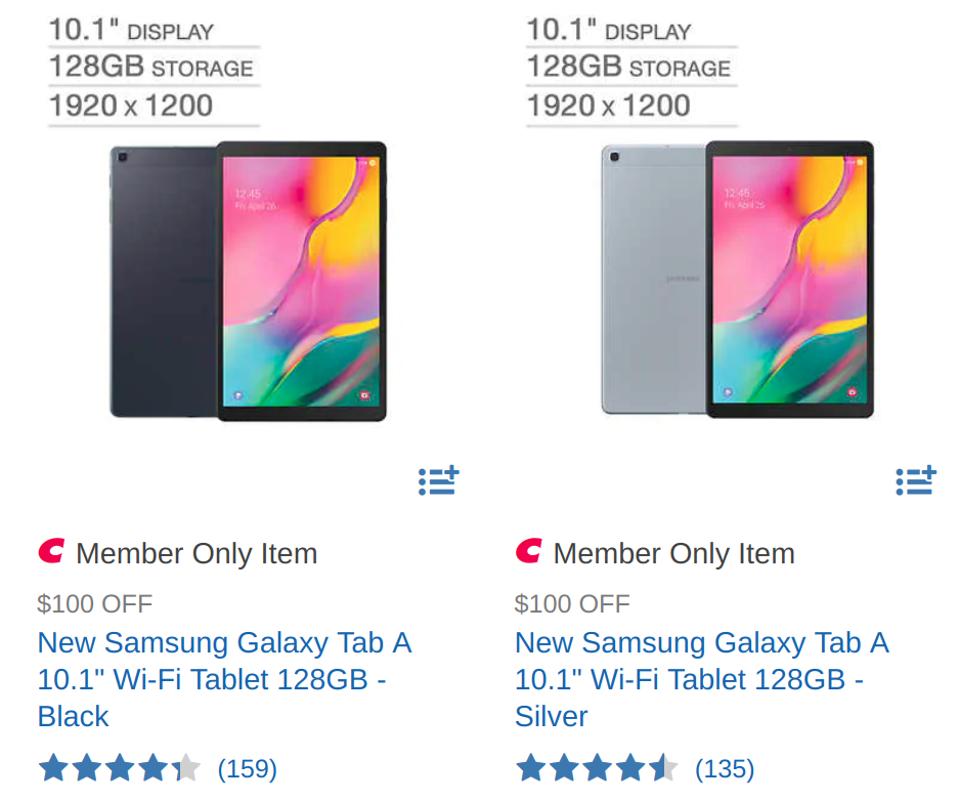959x801 pixels.
Task: Click the half star in the silver tablet rating
Action: [662, 769]
